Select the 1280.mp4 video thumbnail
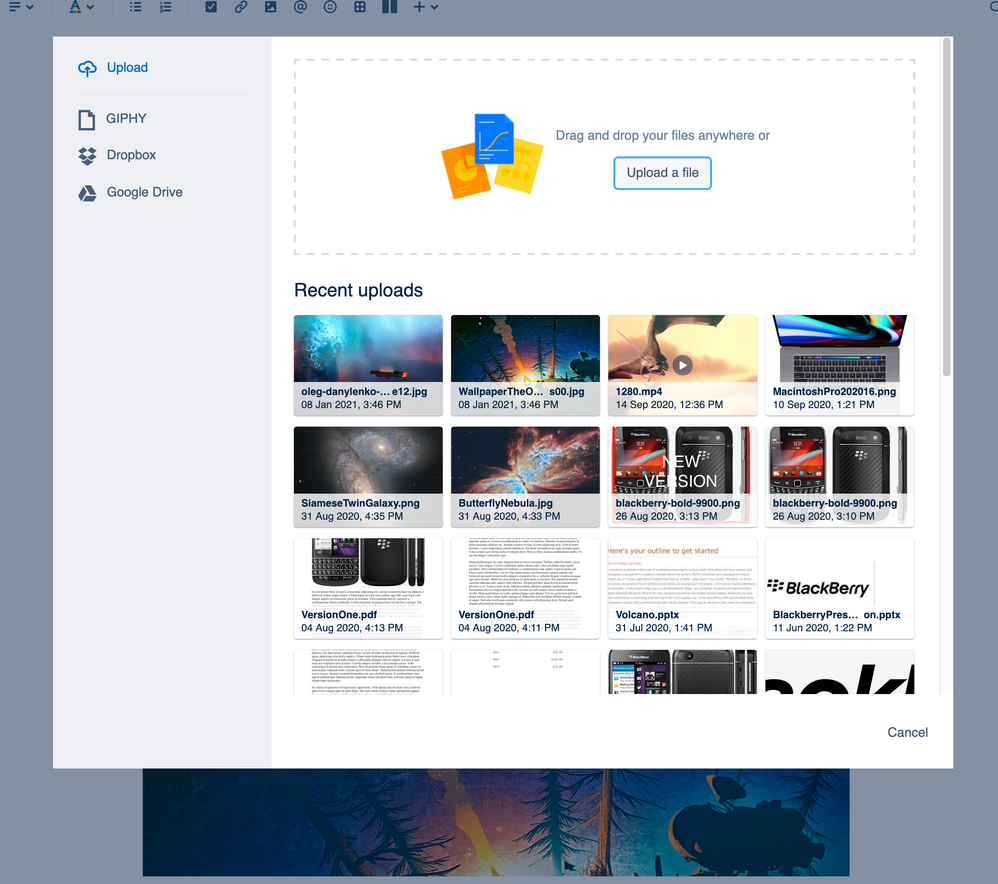998x884 pixels. [x=682, y=365]
